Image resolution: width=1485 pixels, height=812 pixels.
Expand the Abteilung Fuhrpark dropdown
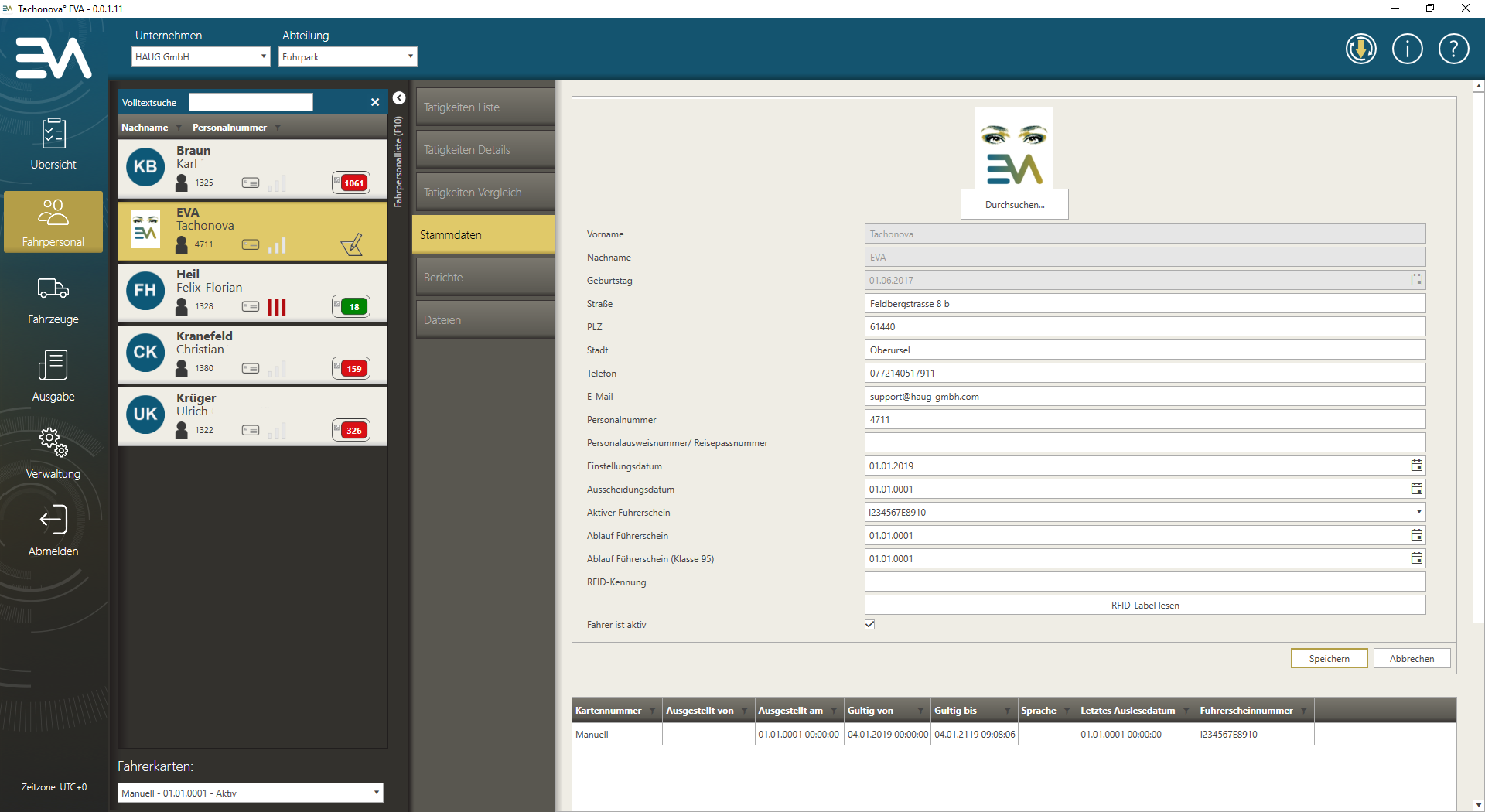pyautogui.click(x=347, y=56)
